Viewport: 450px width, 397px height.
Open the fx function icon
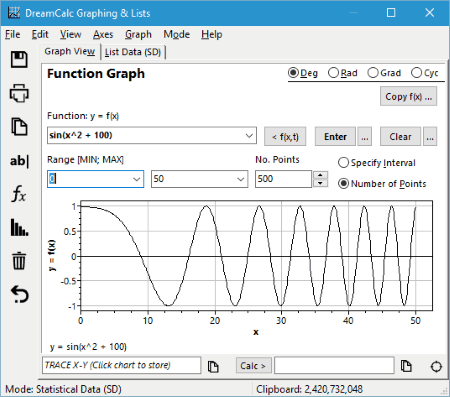tap(19, 193)
